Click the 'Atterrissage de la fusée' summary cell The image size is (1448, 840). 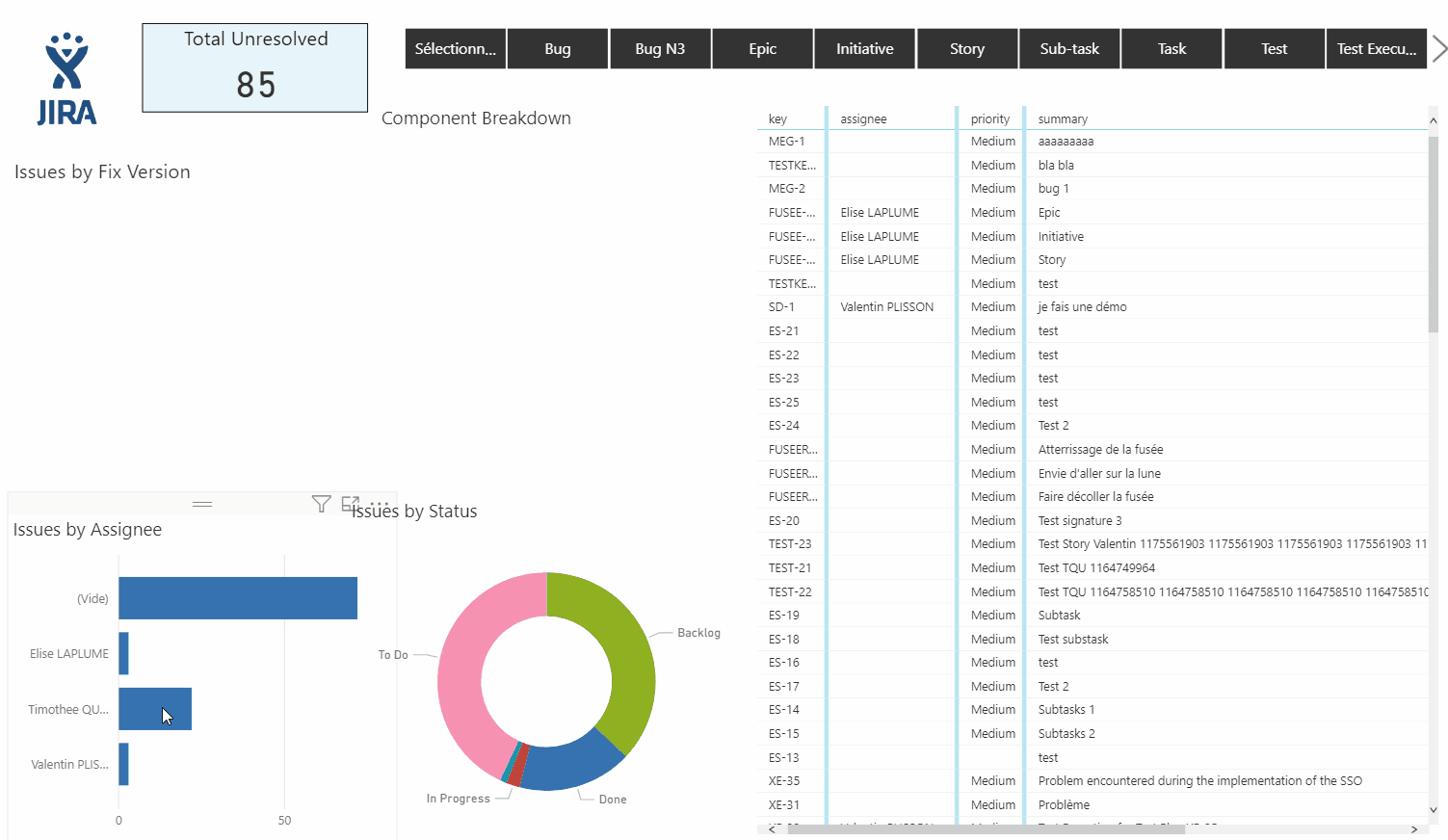pyautogui.click(x=1101, y=450)
